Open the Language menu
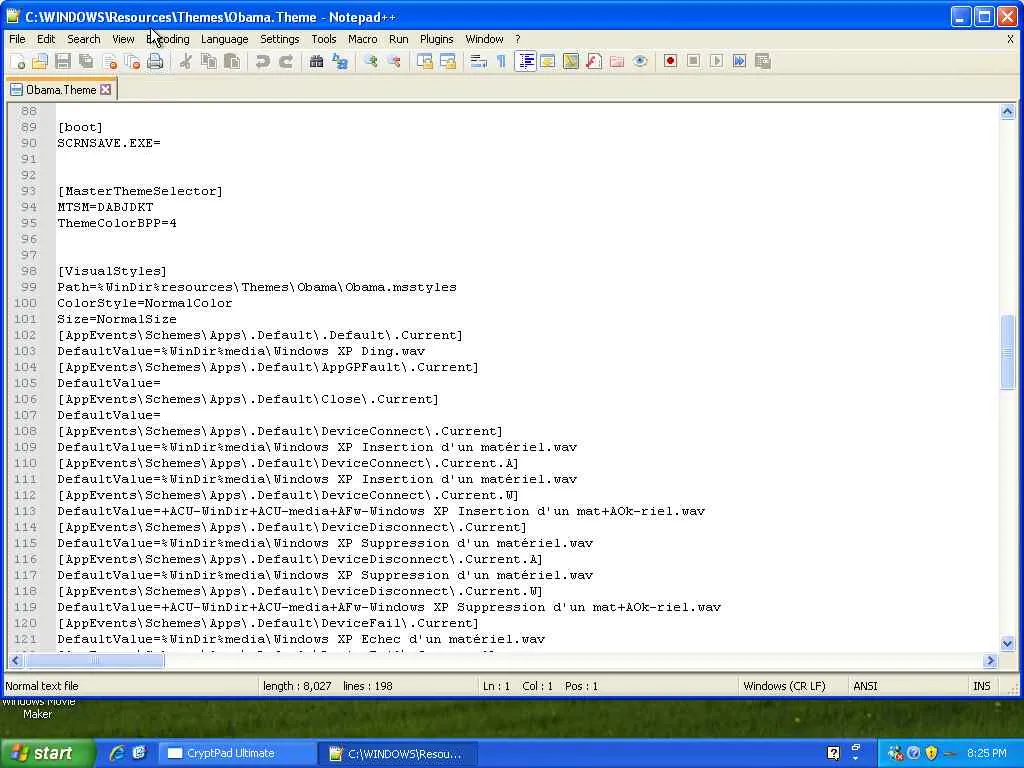Viewport: 1024px width, 768px height. pos(225,39)
